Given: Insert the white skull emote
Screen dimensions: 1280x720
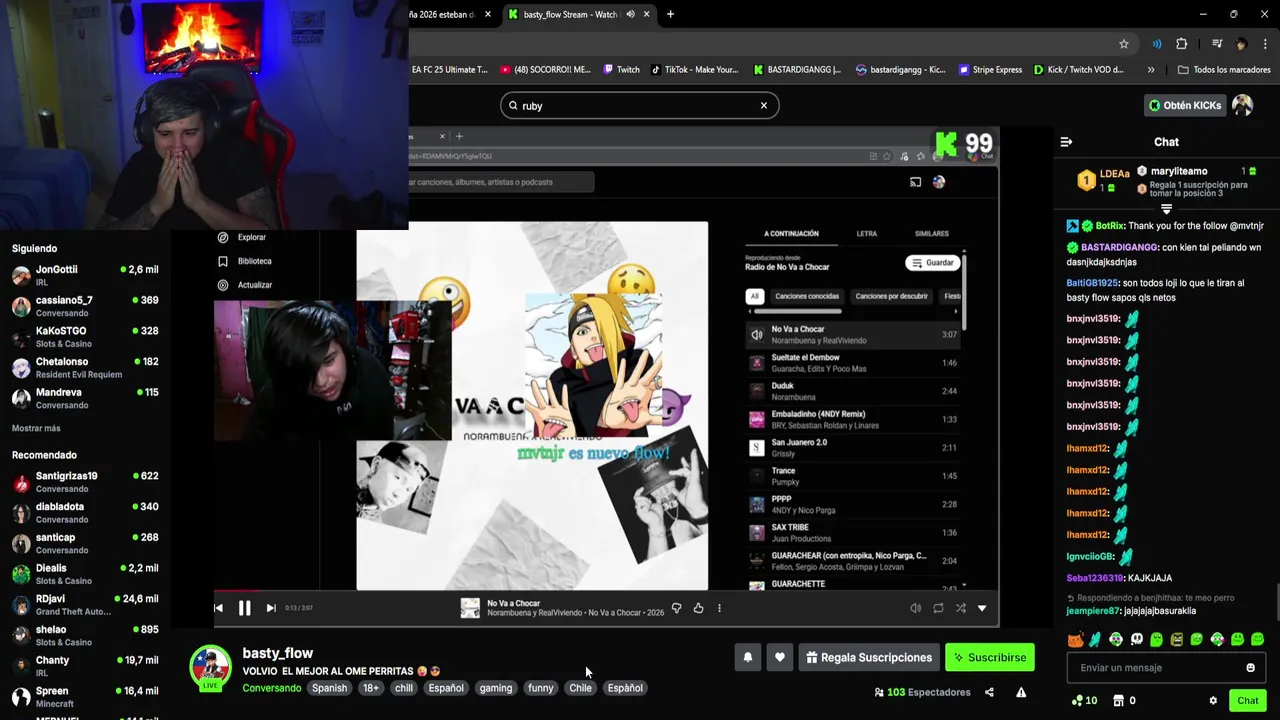Looking at the screenshot, I should 1136,639.
